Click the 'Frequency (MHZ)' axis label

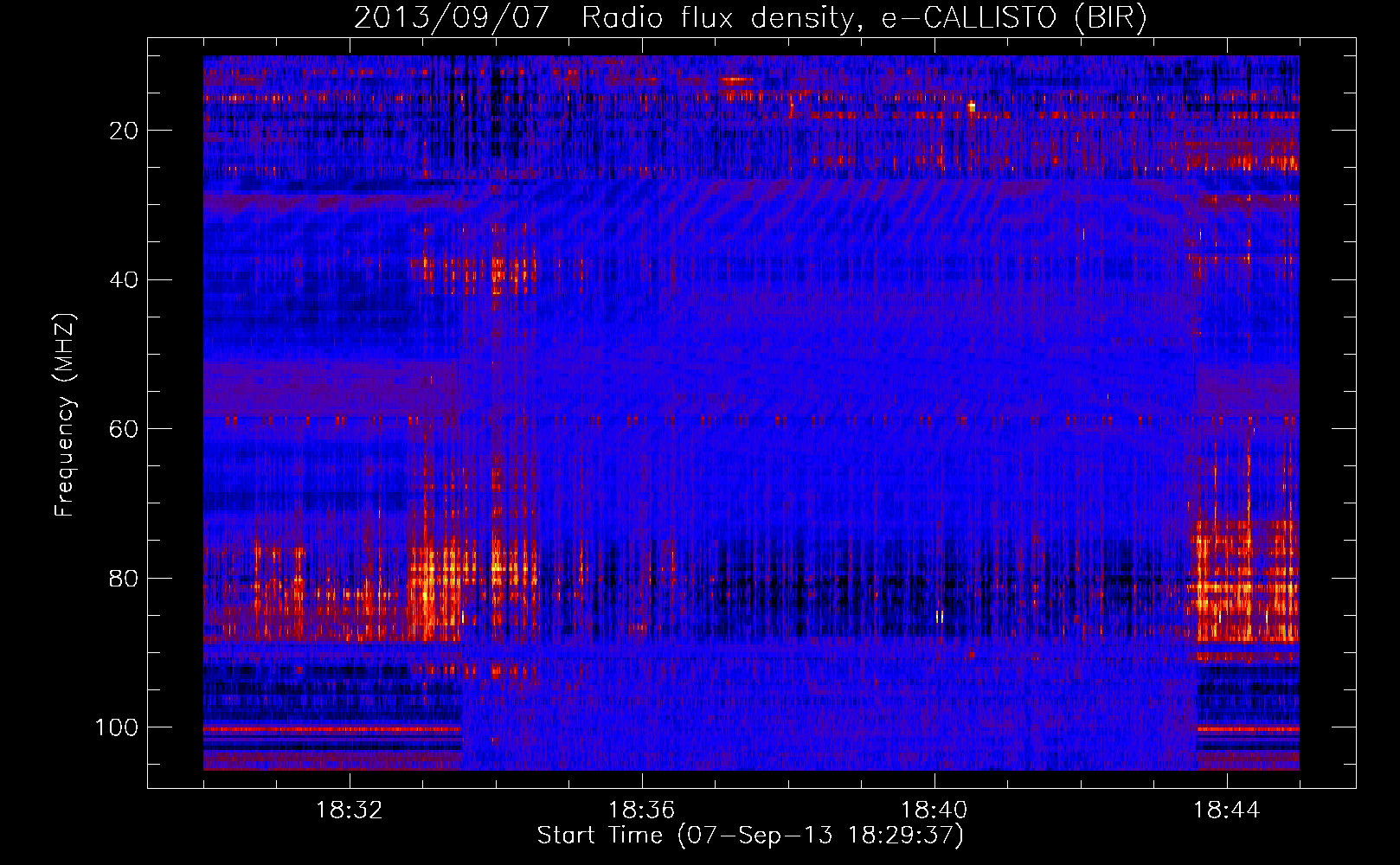[66, 415]
